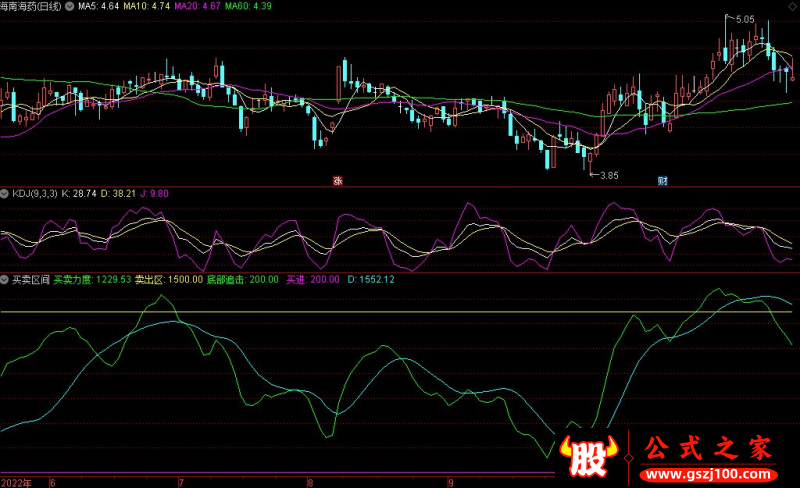Click the 股 bull logo icon
This screenshot has height=488, width=800.
coord(590,461)
